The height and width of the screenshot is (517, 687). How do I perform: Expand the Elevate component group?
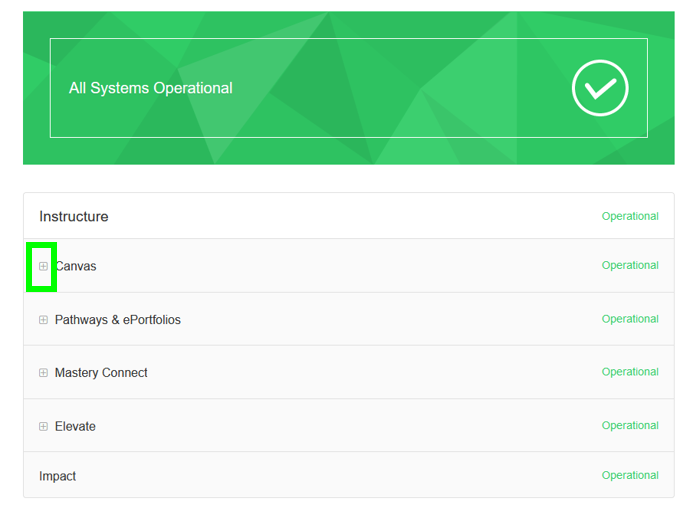43,426
